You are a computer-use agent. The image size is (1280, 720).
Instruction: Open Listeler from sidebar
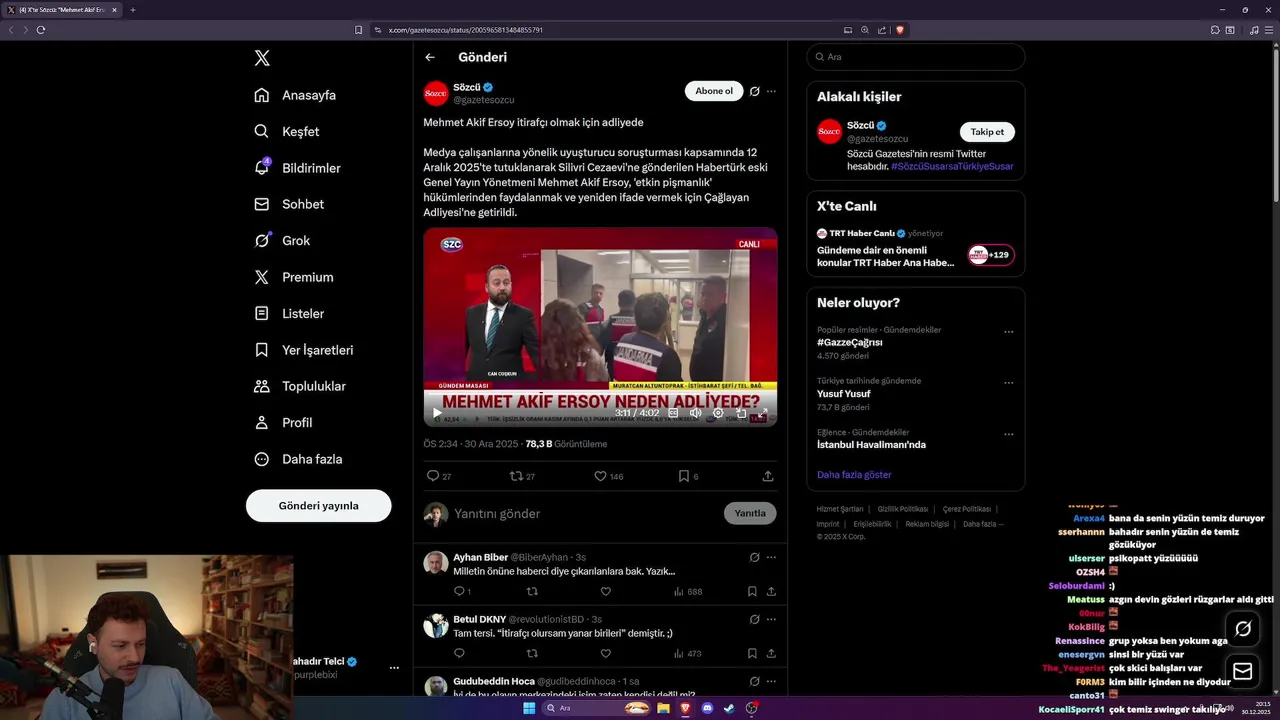[289, 313]
